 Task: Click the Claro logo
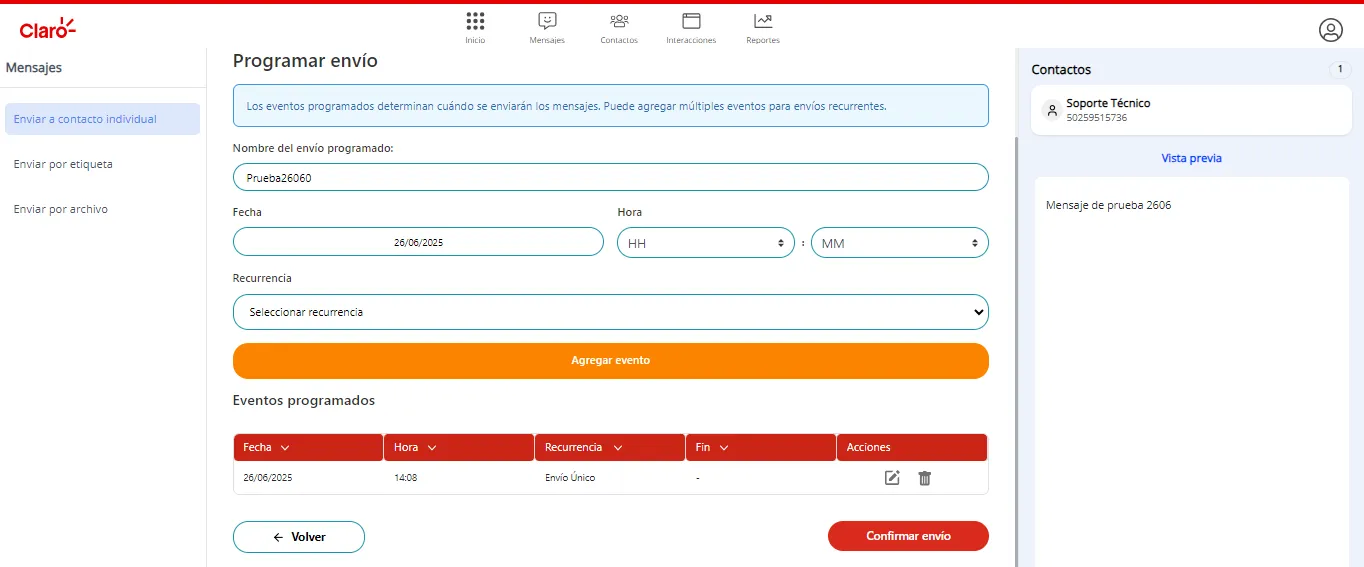[x=48, y=28]
